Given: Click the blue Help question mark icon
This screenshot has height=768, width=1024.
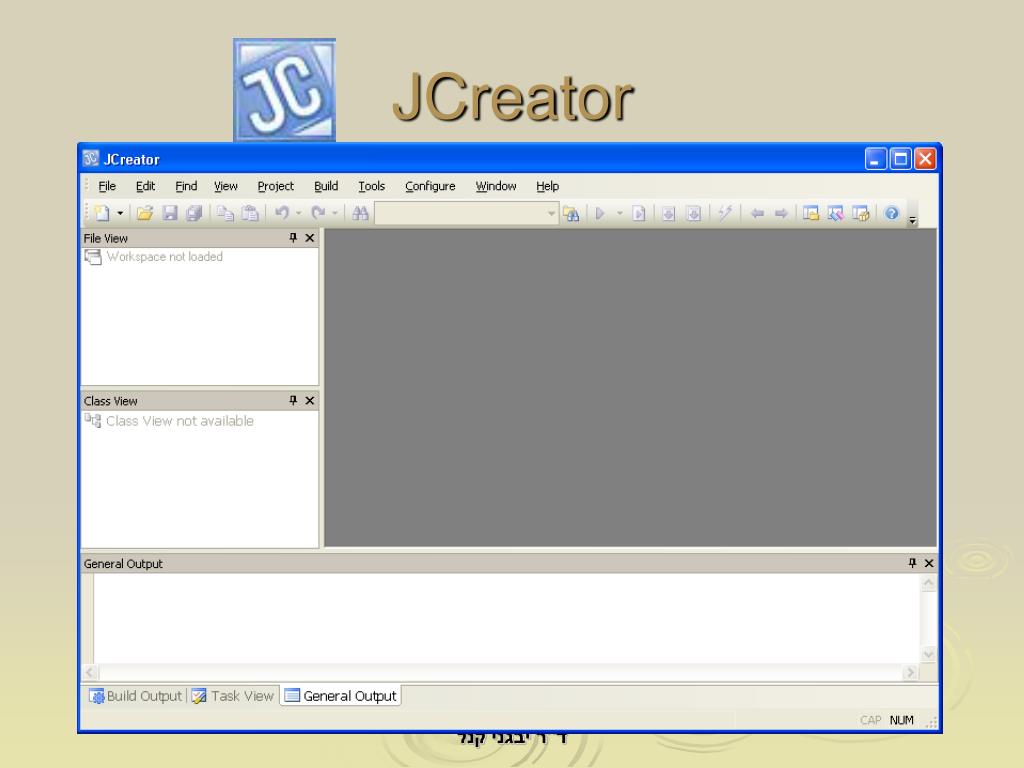Looking at the screenshot, I should click(891, 213).
